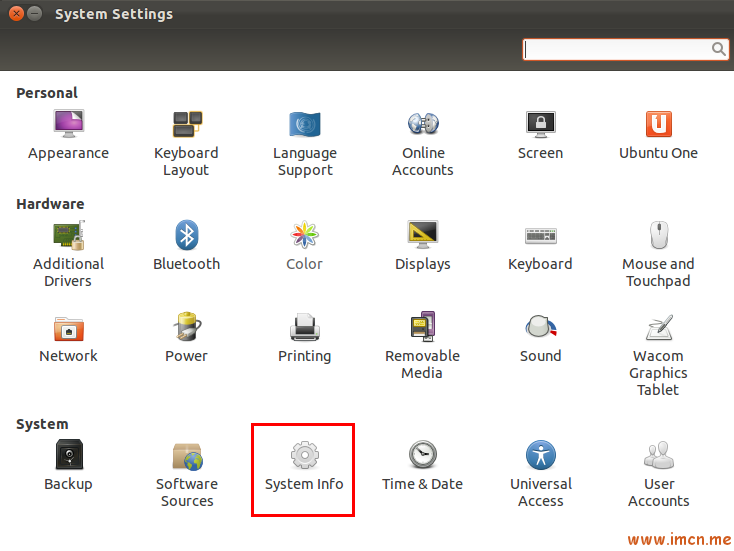Screen dimensions: 734x551
Task: Open the System Info gear icon
Action: pyautogui.click(x=305, y=455)
